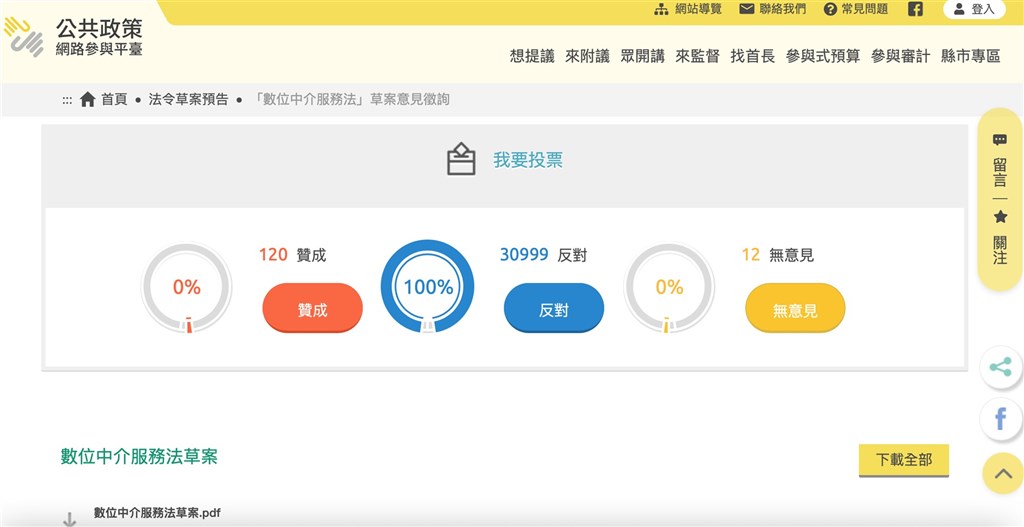The height and width of the screenshot is (527, 1024).
Task: Go to 首頁 in the breadcrumb
Action: click(114, 100)
